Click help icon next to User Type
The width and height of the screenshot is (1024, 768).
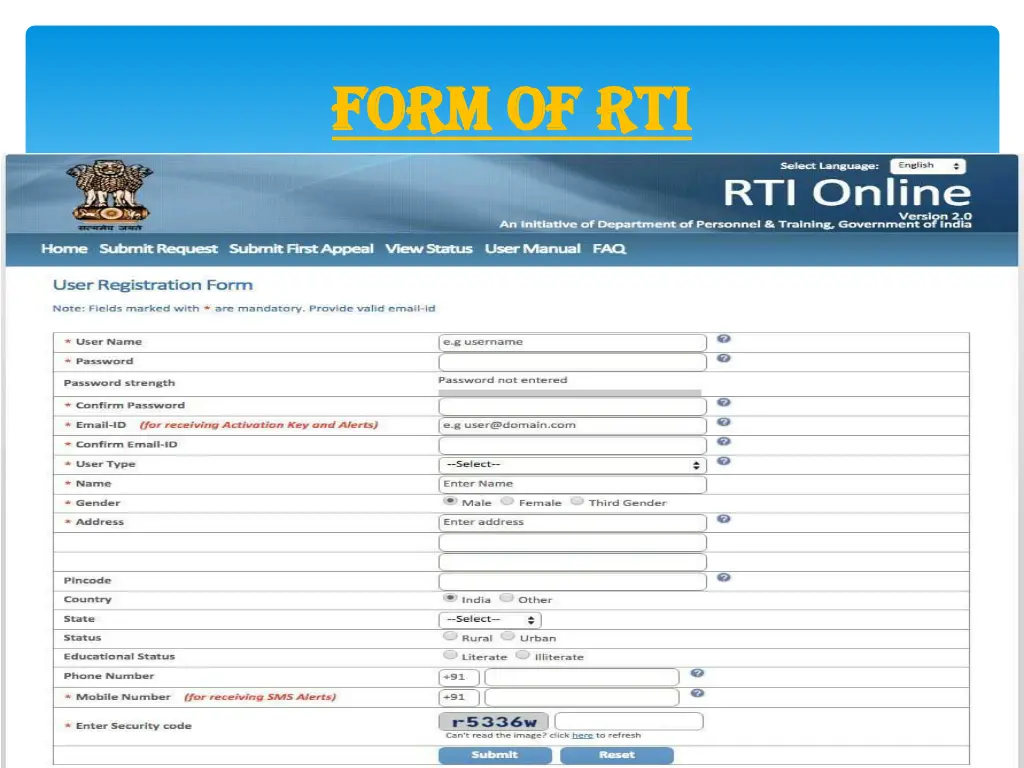pyautogui.click(x=723, y=461)
